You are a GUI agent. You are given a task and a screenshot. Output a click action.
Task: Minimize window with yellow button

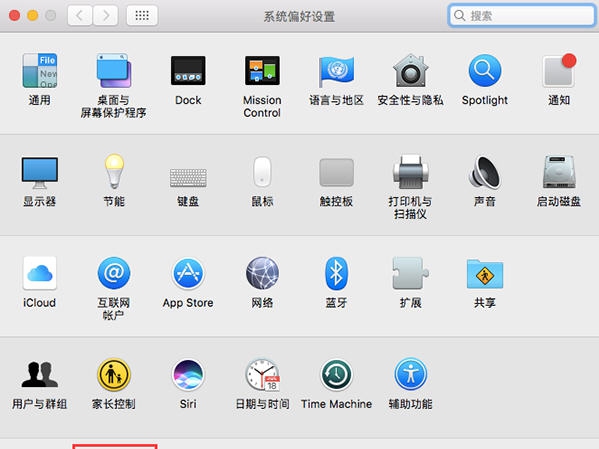click(33, 16)
